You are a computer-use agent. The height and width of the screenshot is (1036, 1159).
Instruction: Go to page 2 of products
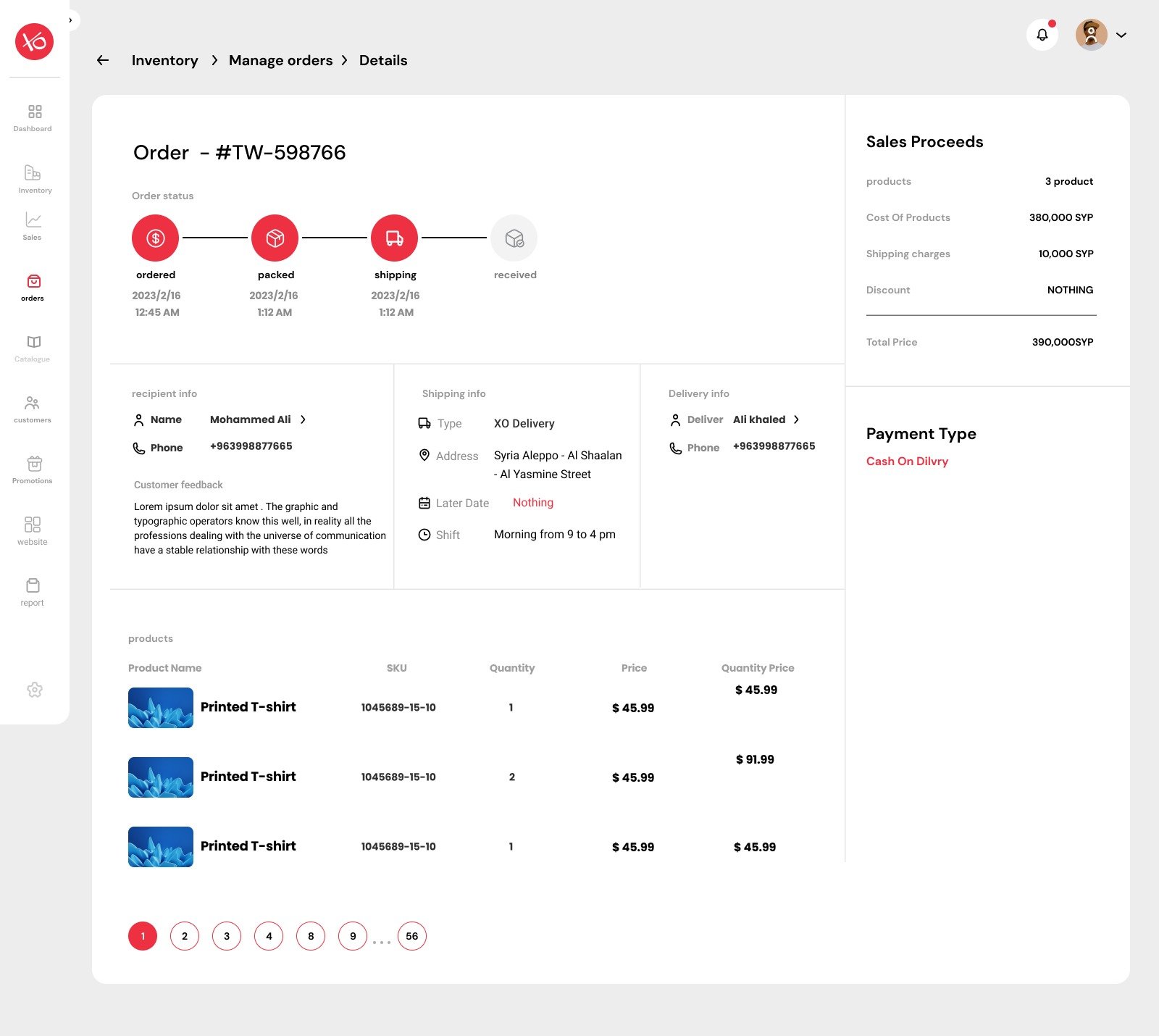point(185,936)
